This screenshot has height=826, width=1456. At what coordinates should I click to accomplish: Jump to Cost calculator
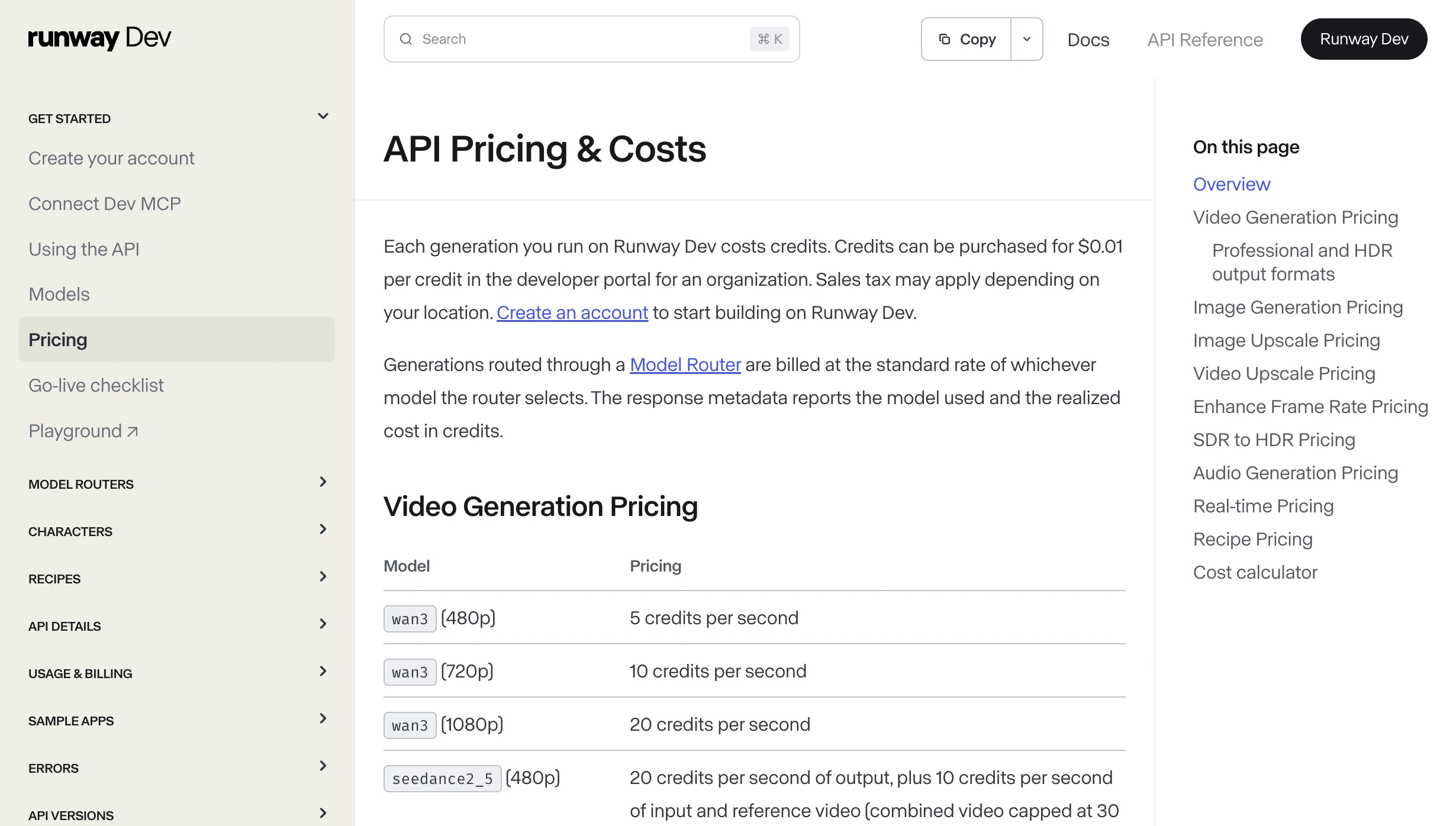tap(1255, 572)
